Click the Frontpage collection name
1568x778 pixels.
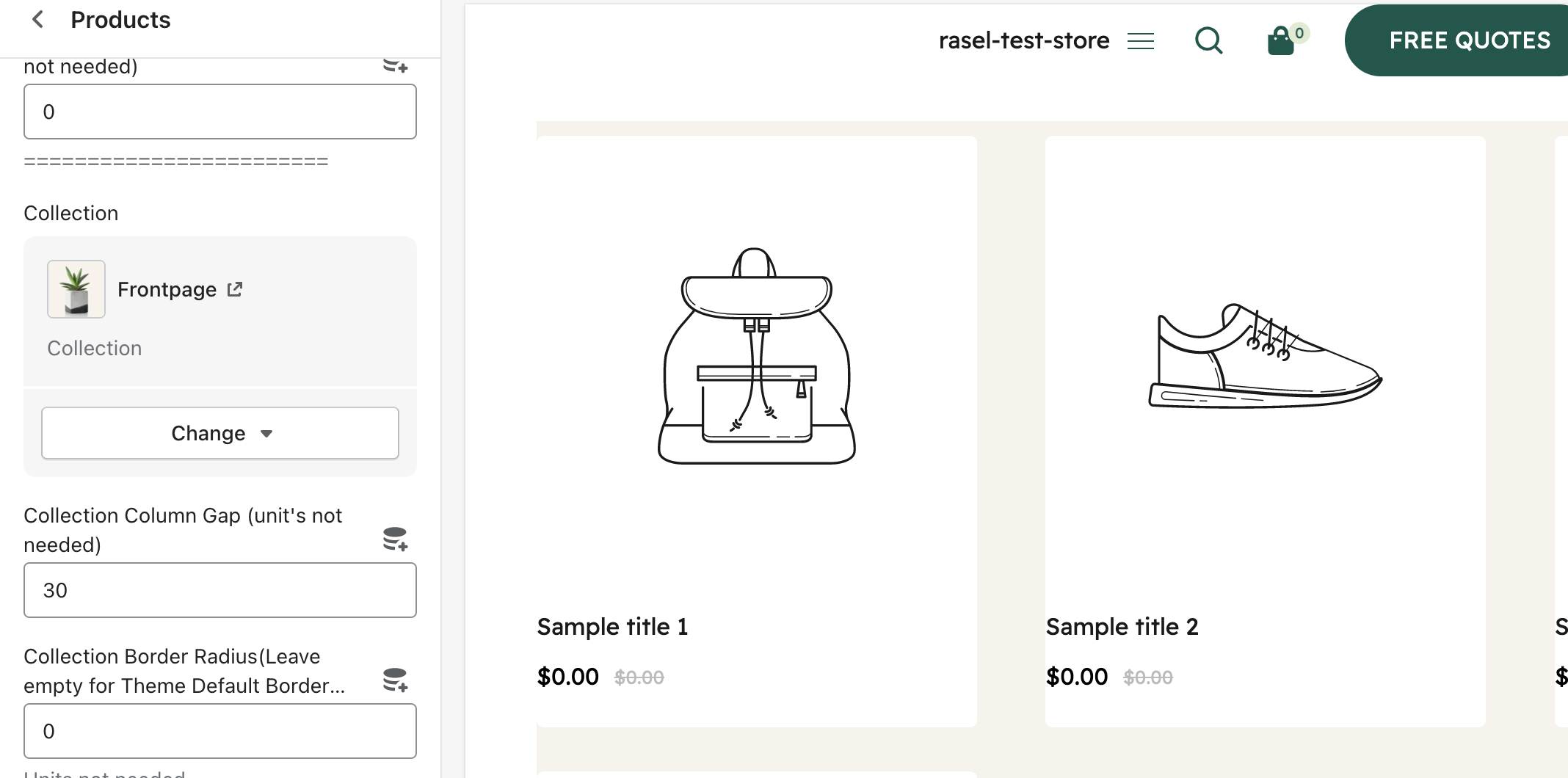[167, 289]
